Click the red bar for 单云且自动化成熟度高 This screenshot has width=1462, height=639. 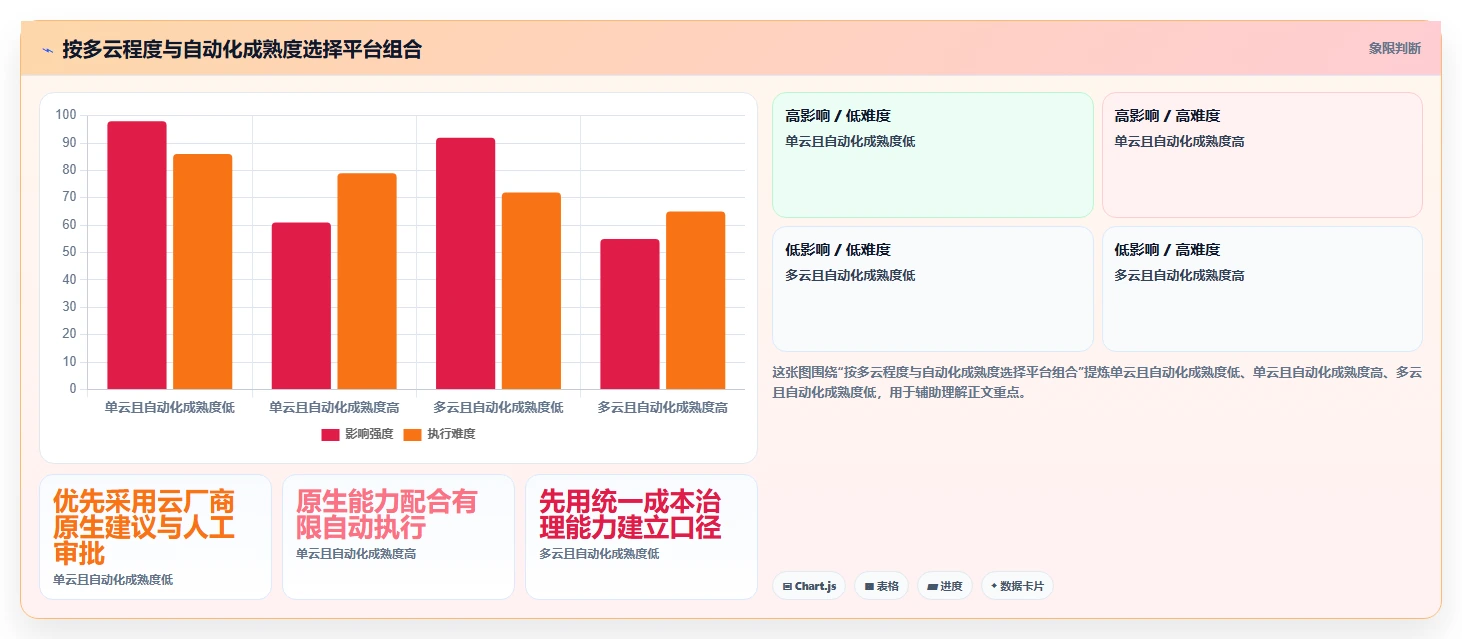301,306
